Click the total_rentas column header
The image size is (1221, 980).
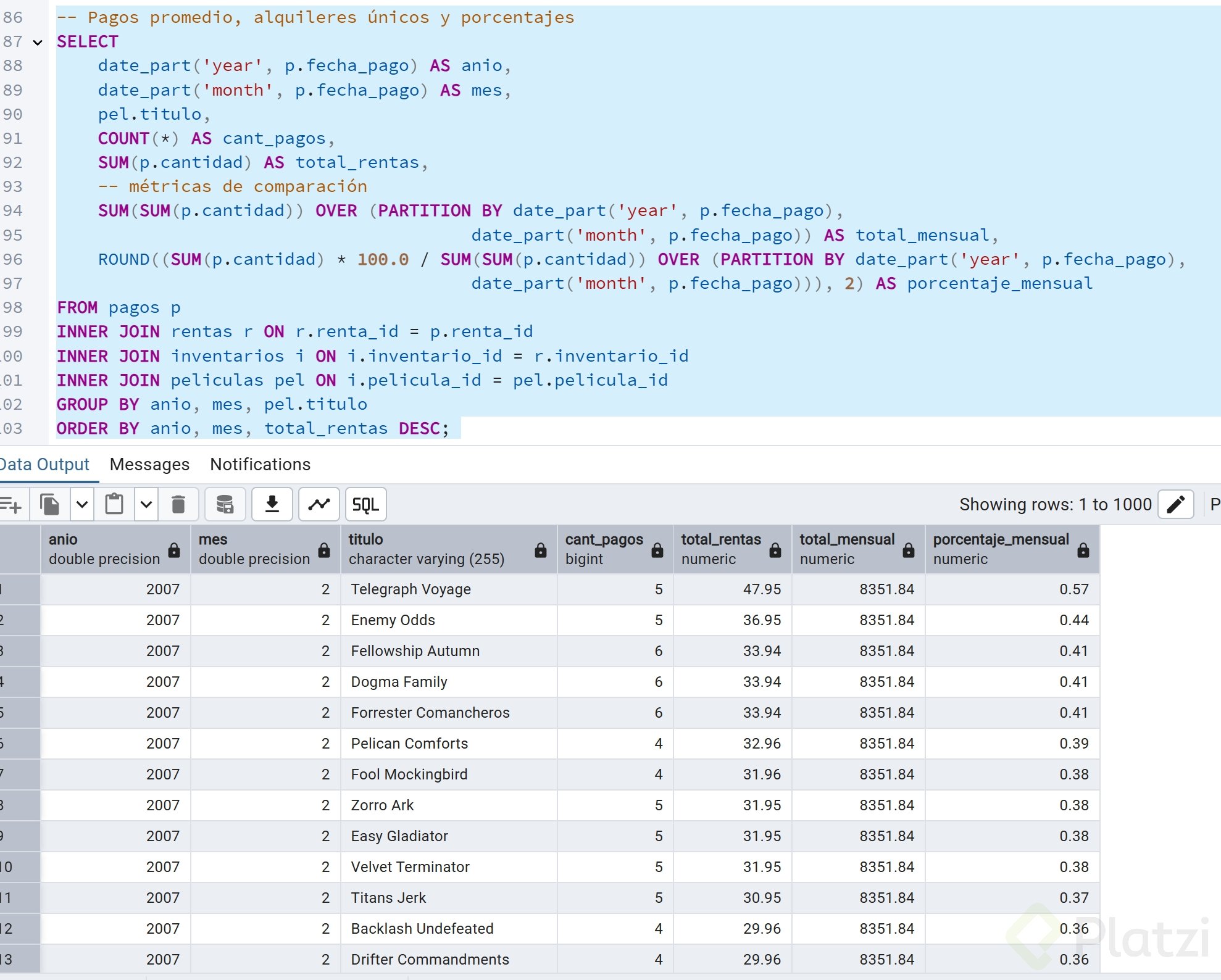(720, 549)
